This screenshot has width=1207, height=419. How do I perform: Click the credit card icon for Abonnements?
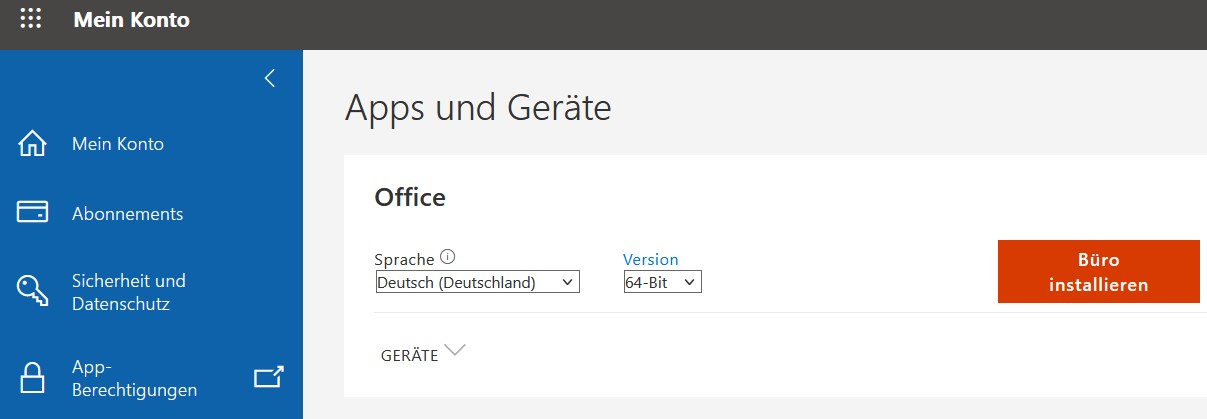coord(33,213)
